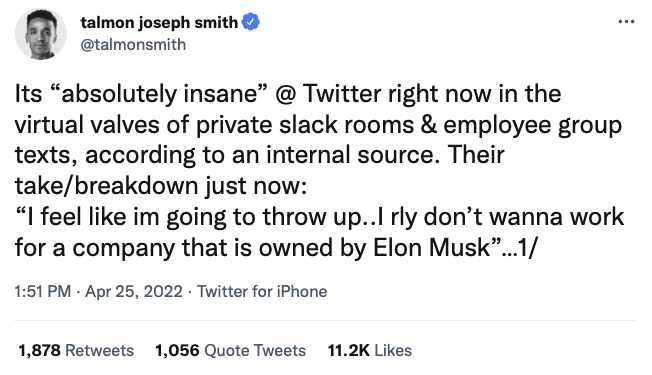Select the Apr 25, 2022 date
This screenshot has width=652, height=375.
(x=134, y=291)
